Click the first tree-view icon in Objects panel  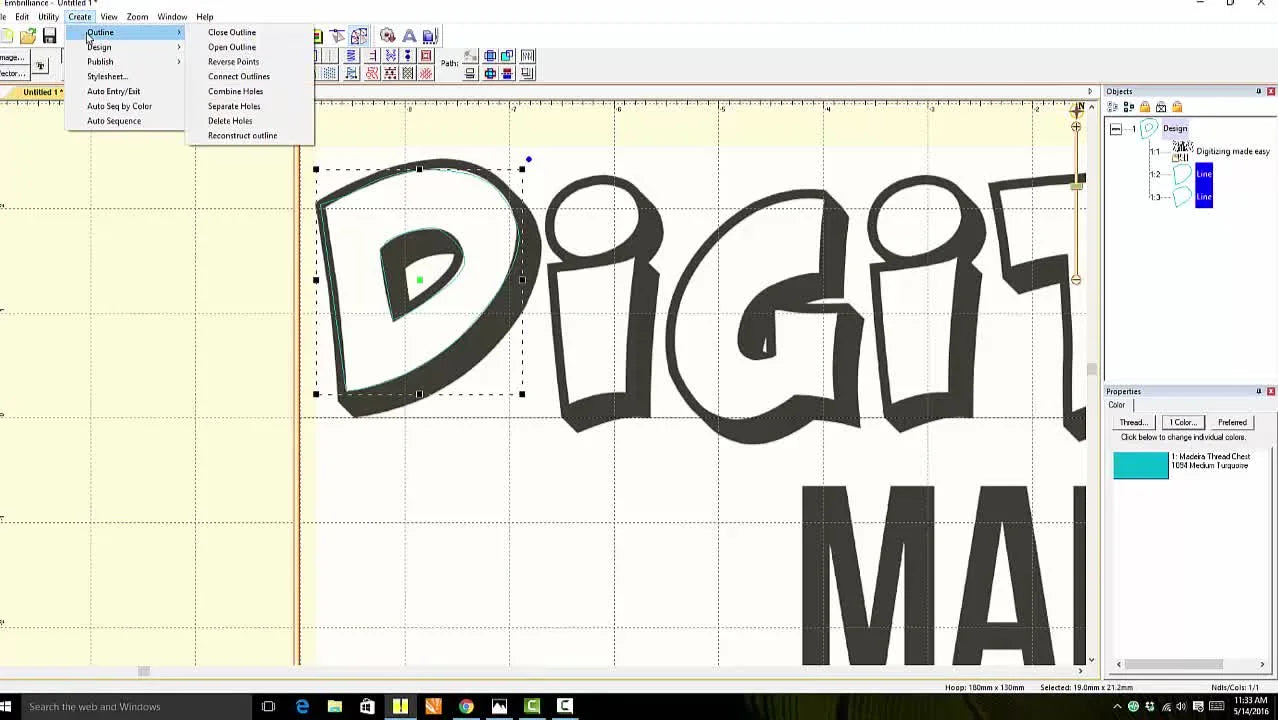pyautogui.click(x=1113, y=107)
